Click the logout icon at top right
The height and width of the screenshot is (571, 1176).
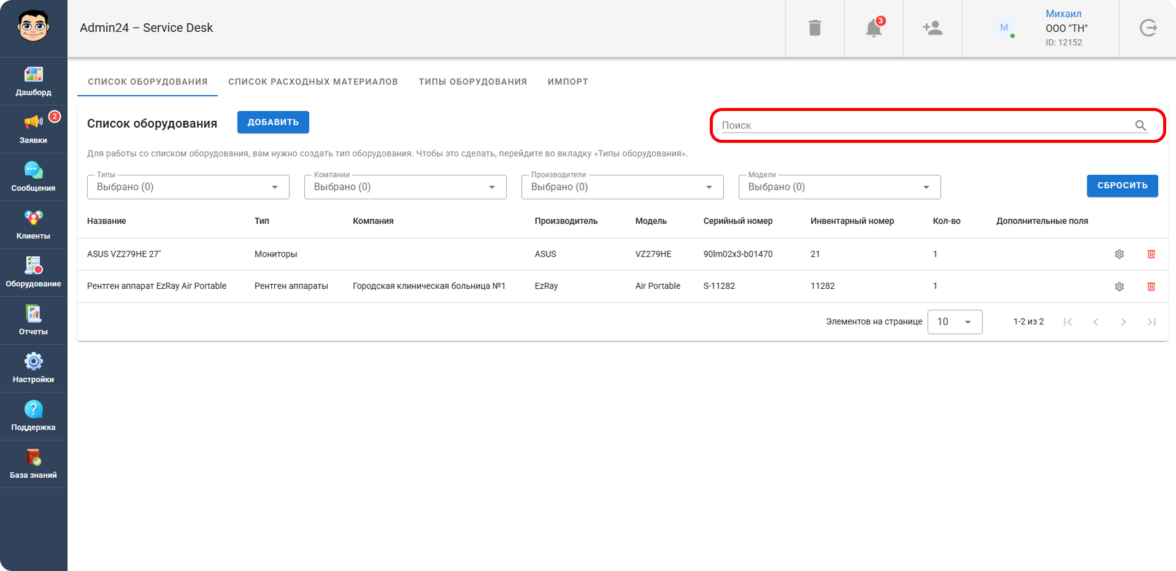tap(1148, 28)
